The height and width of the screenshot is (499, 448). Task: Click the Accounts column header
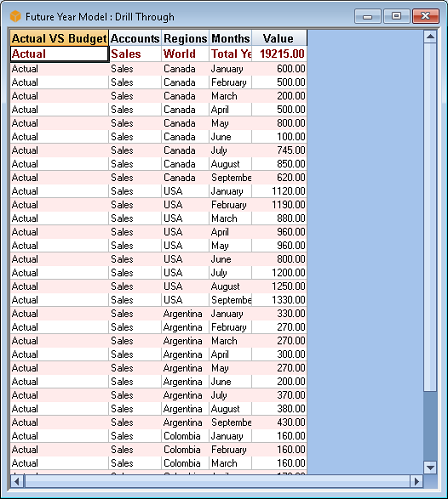(x=135, y=38)
